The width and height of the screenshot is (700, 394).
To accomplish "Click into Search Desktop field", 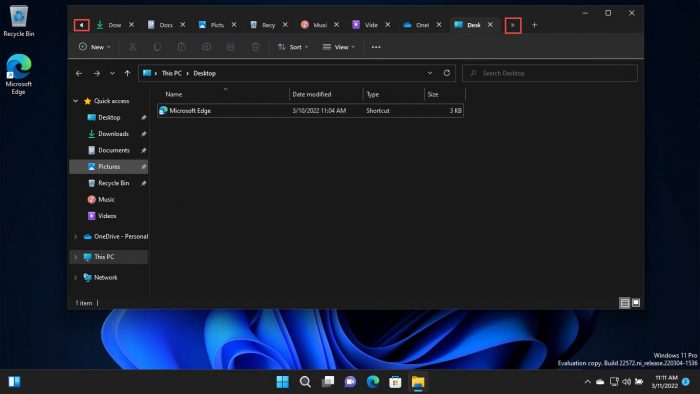I will point(550,73).
